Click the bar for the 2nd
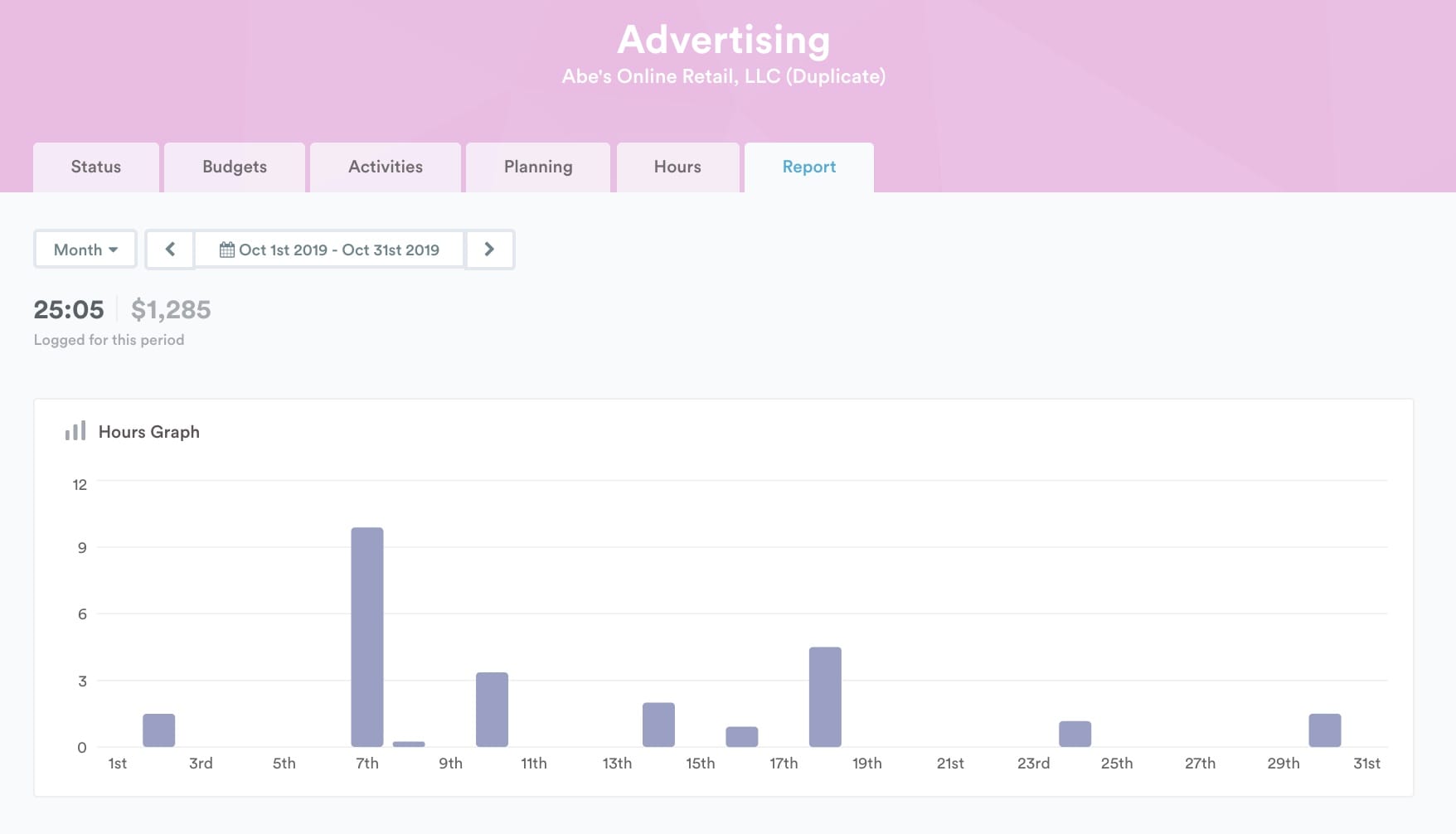Viewport: 1456px width, 834px height. (x=159, y=730)
